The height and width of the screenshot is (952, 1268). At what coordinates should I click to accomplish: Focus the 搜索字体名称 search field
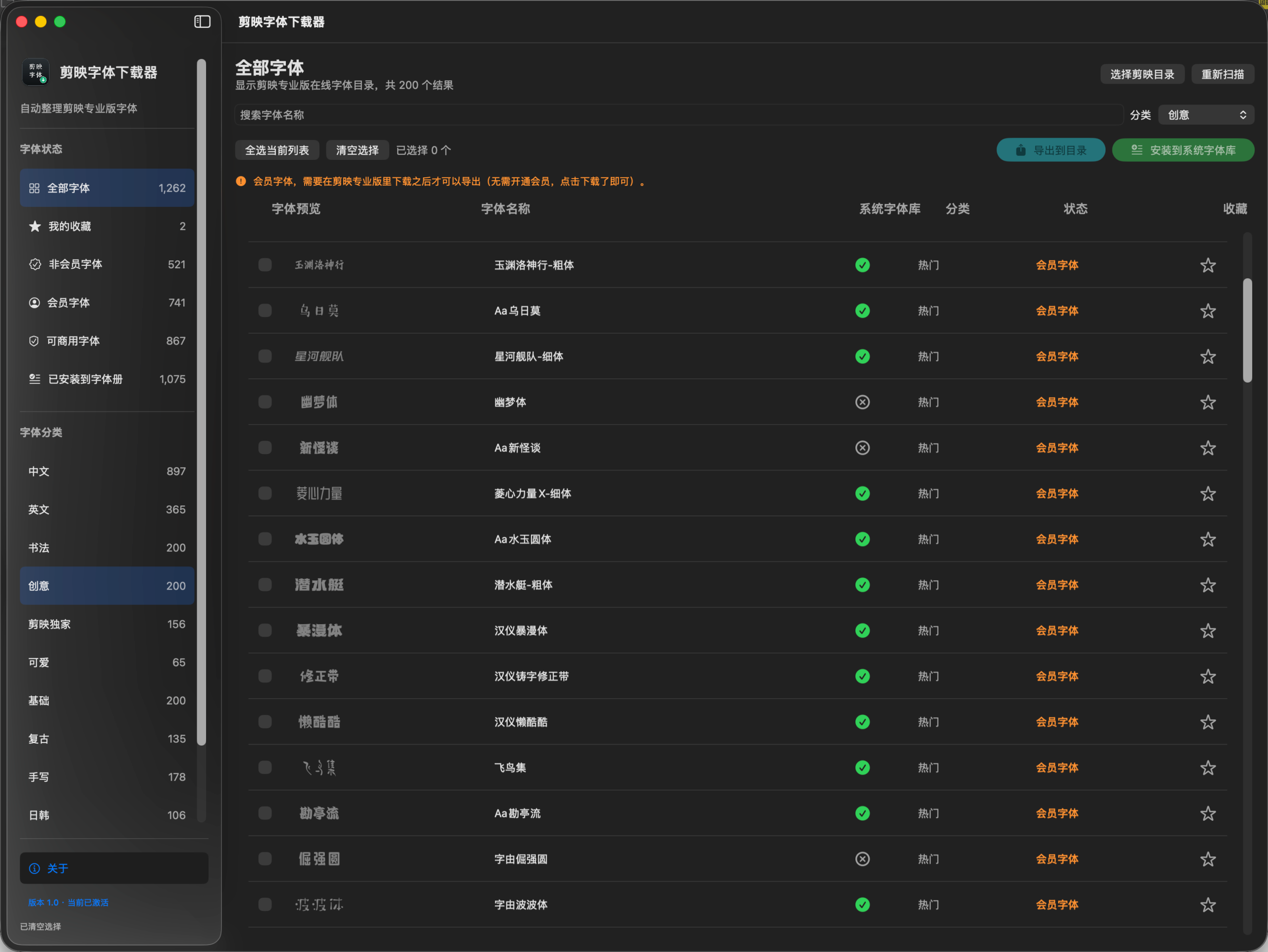[679, 115]
